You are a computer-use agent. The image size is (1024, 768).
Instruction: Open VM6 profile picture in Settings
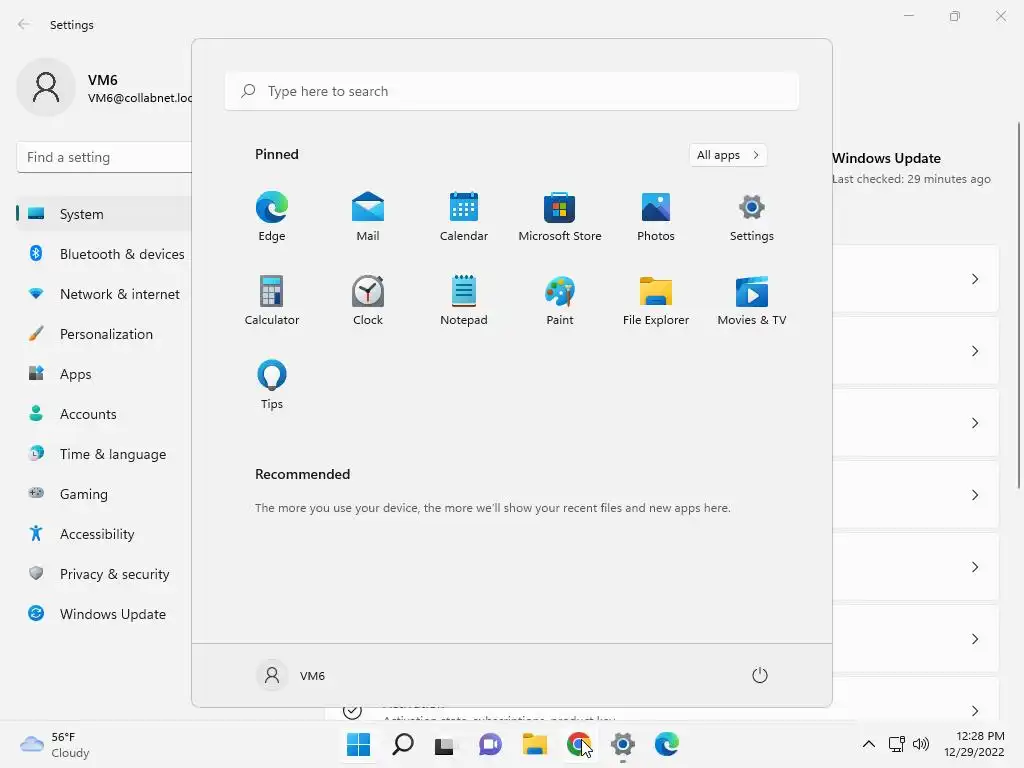coord(46,87)
